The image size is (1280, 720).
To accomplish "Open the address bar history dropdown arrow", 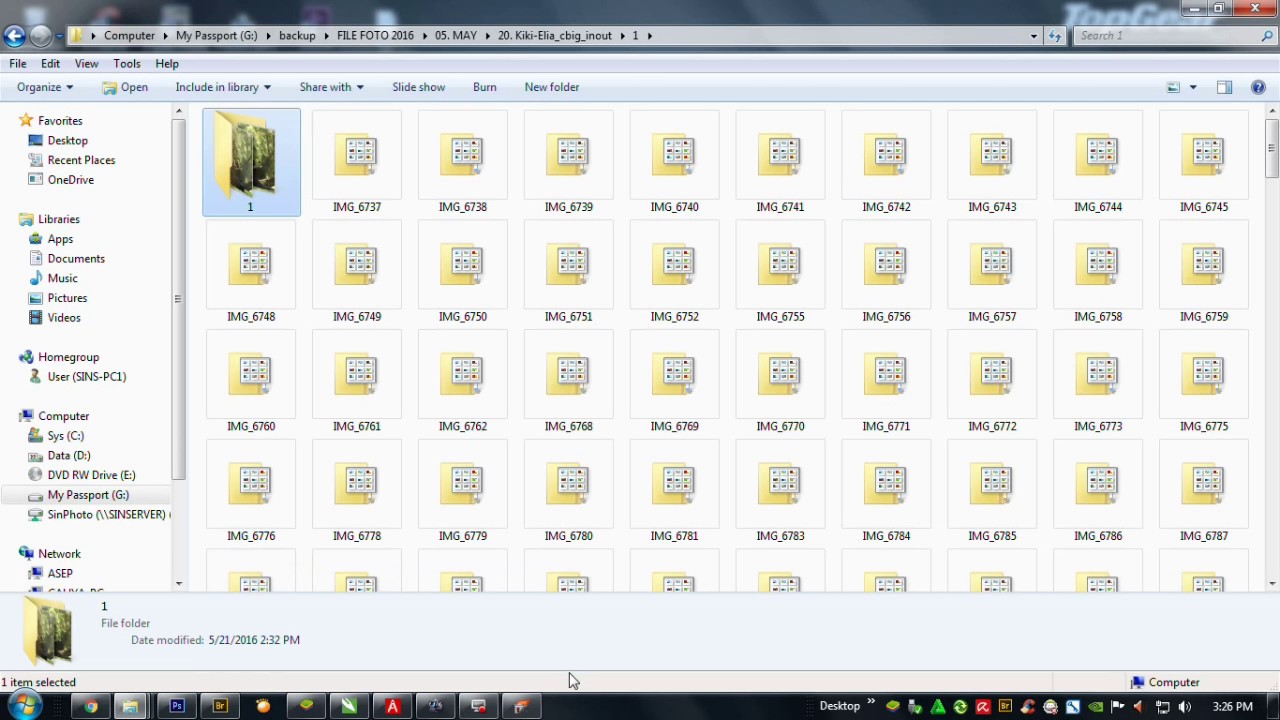I will tap(1034, 36).
